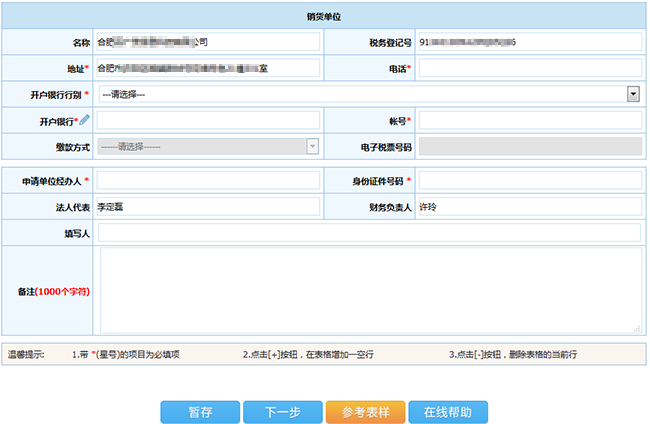Focus the 开户银行 text field
The height and width of the screenshot is (424, 650).
[208, 120]
